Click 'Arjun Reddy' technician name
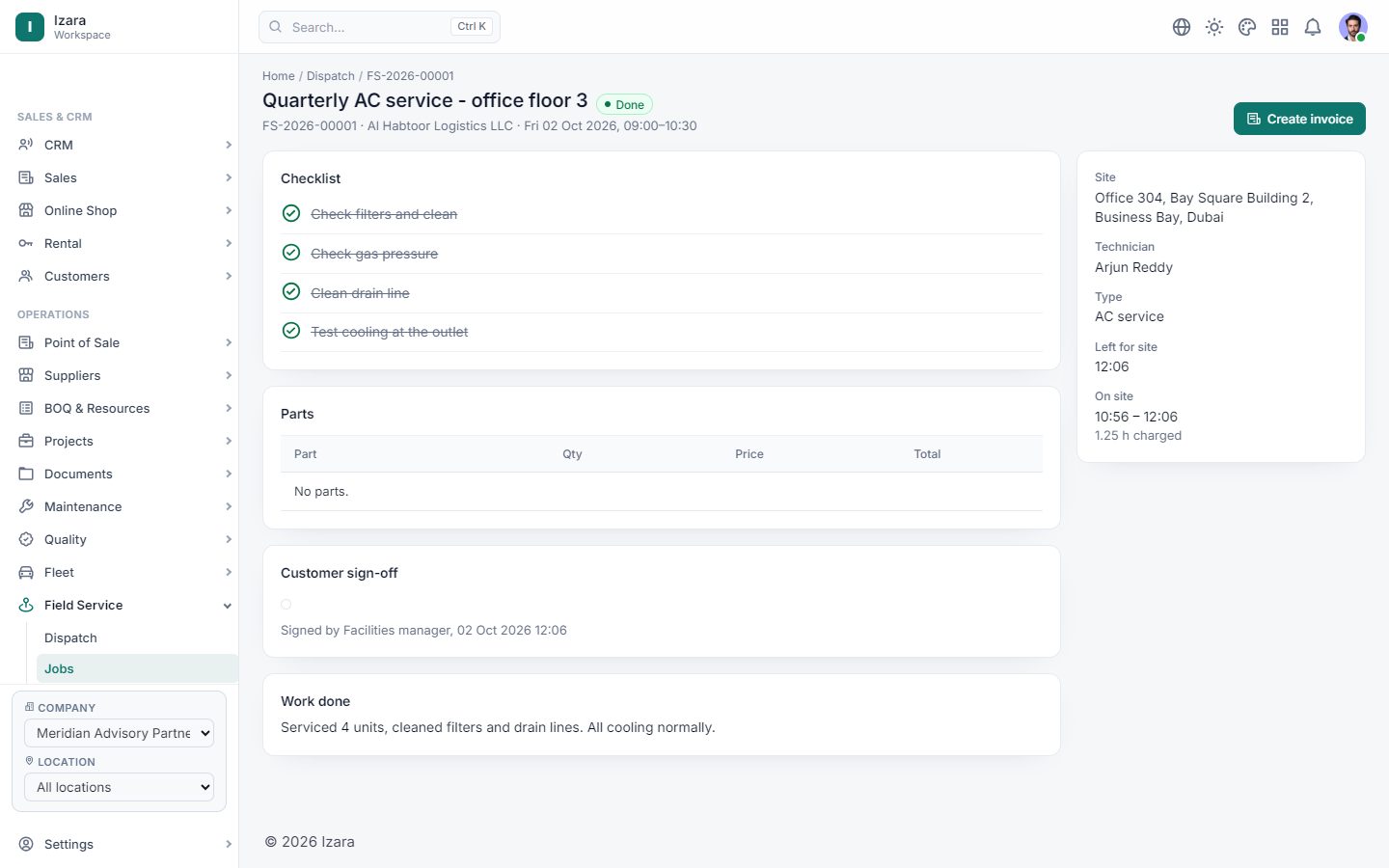The height and width of the screenshot is (868, 1389). [1133, 267]
